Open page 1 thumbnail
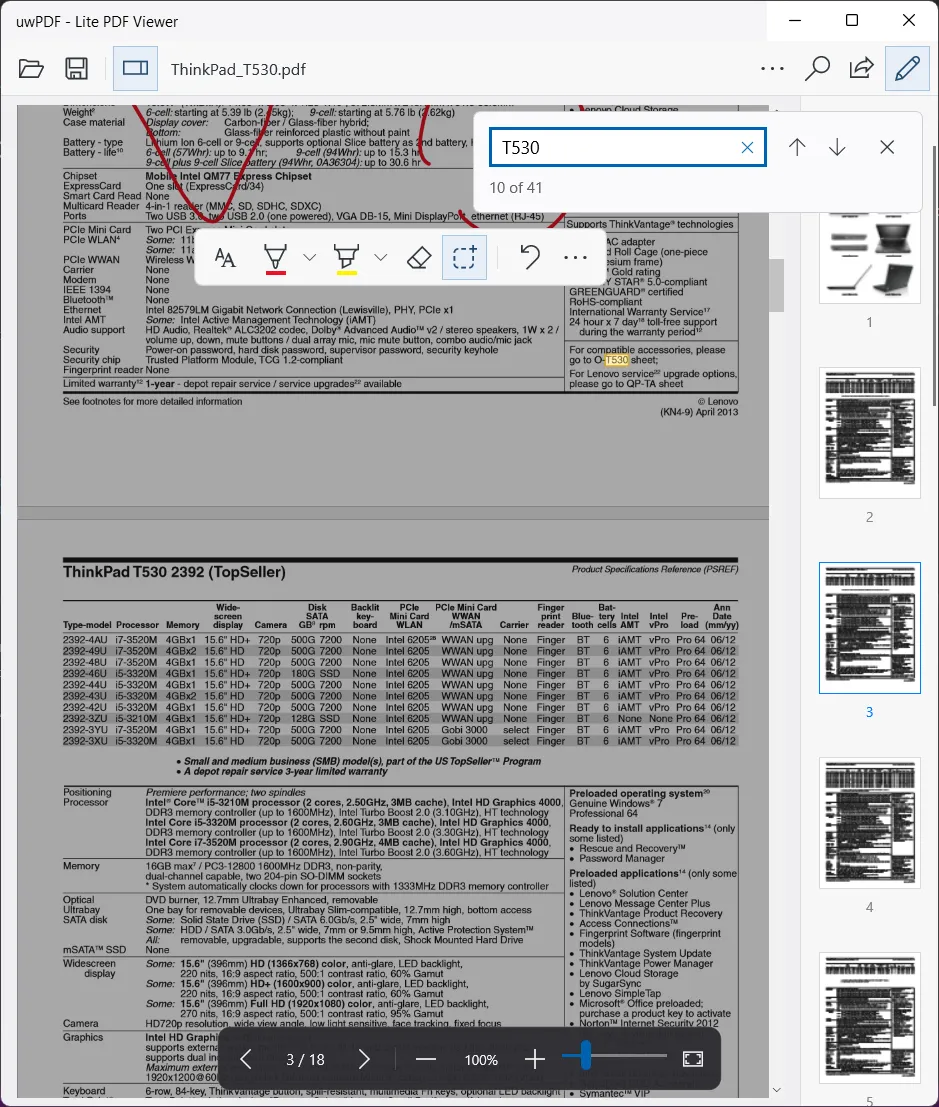Screen dimensions: 939x1107 click(870, 258)
